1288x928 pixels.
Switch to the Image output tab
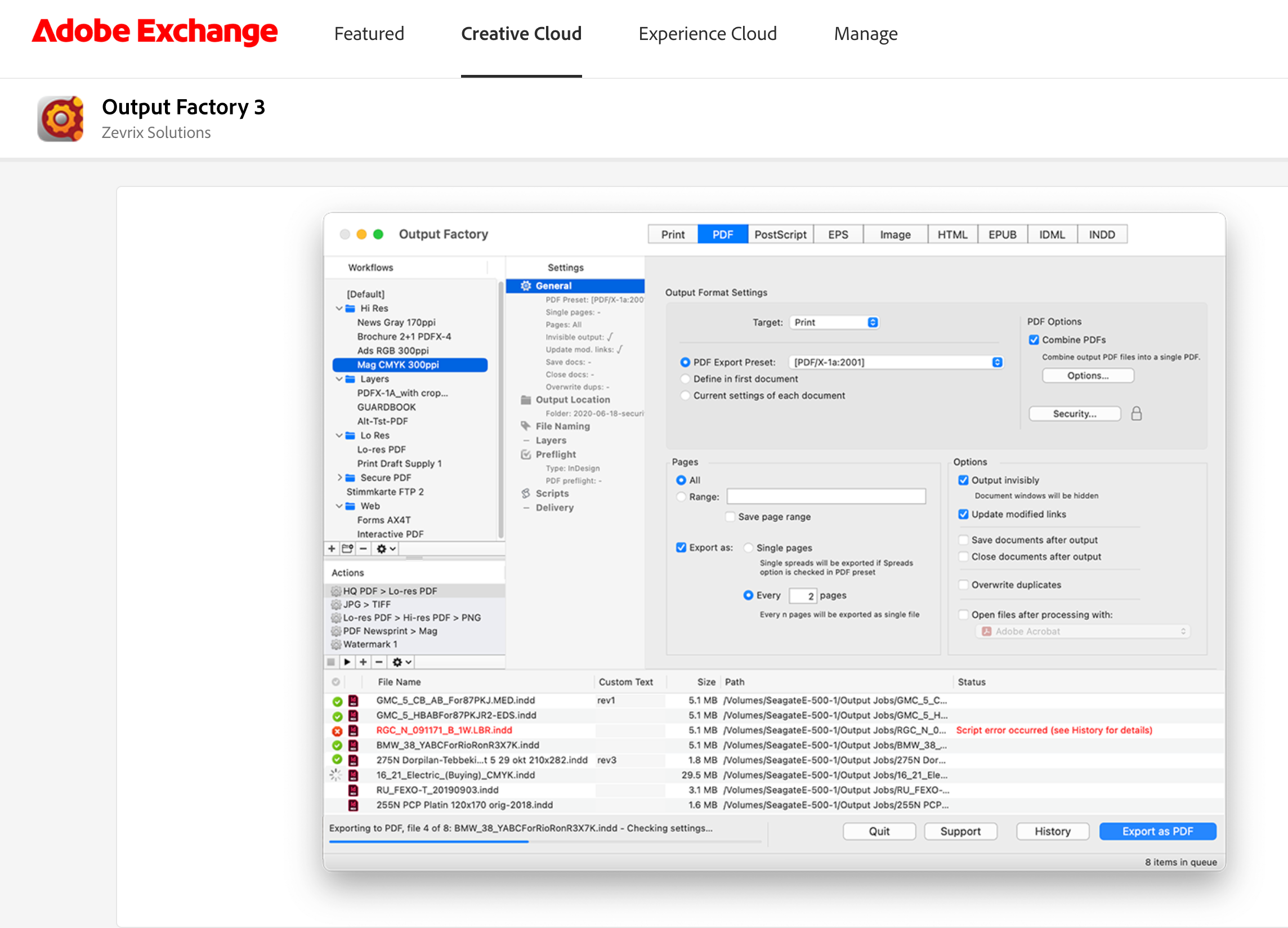click(896, 235)
